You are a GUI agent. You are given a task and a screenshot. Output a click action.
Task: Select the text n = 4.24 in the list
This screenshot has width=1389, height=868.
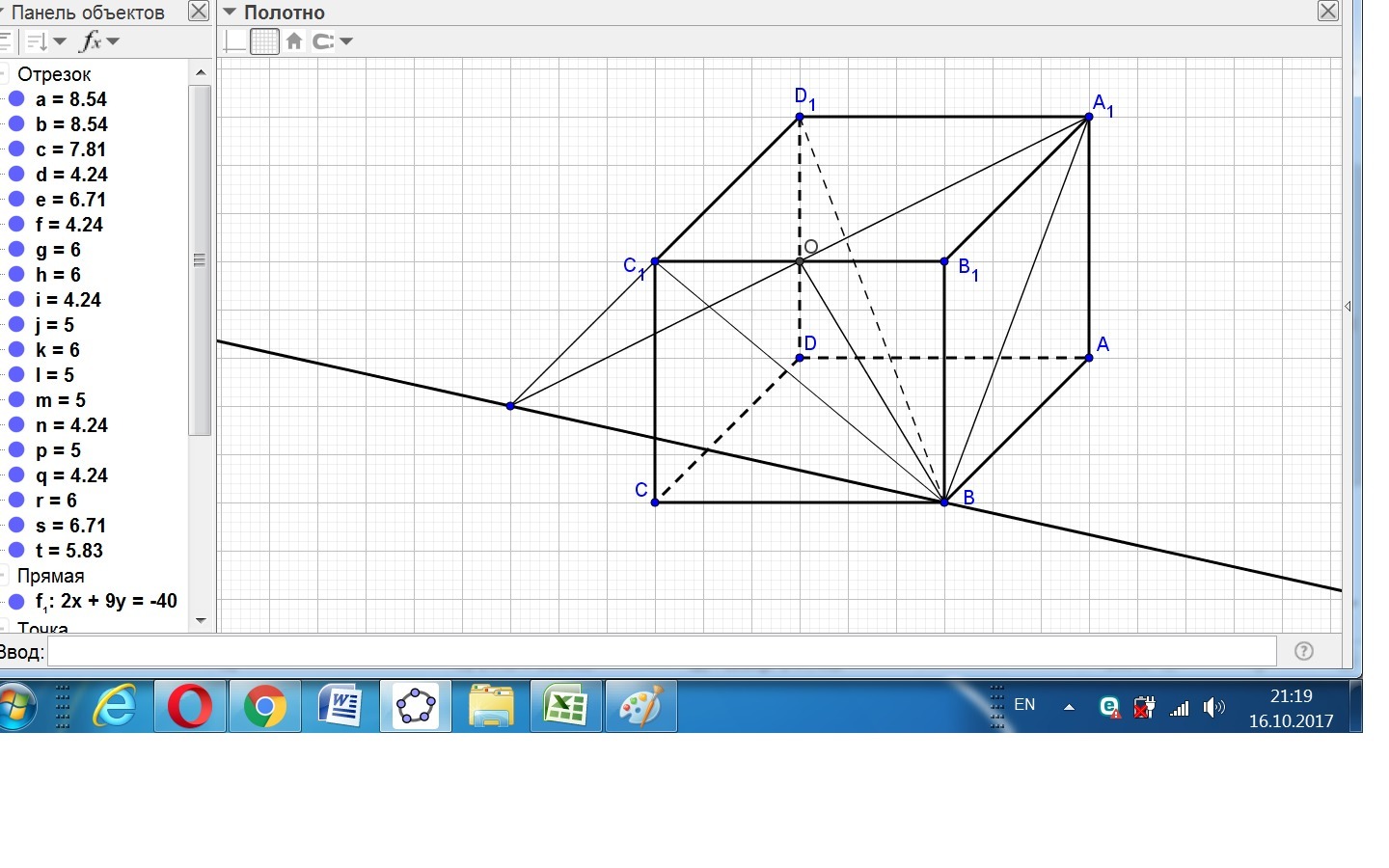coord(71,425)
